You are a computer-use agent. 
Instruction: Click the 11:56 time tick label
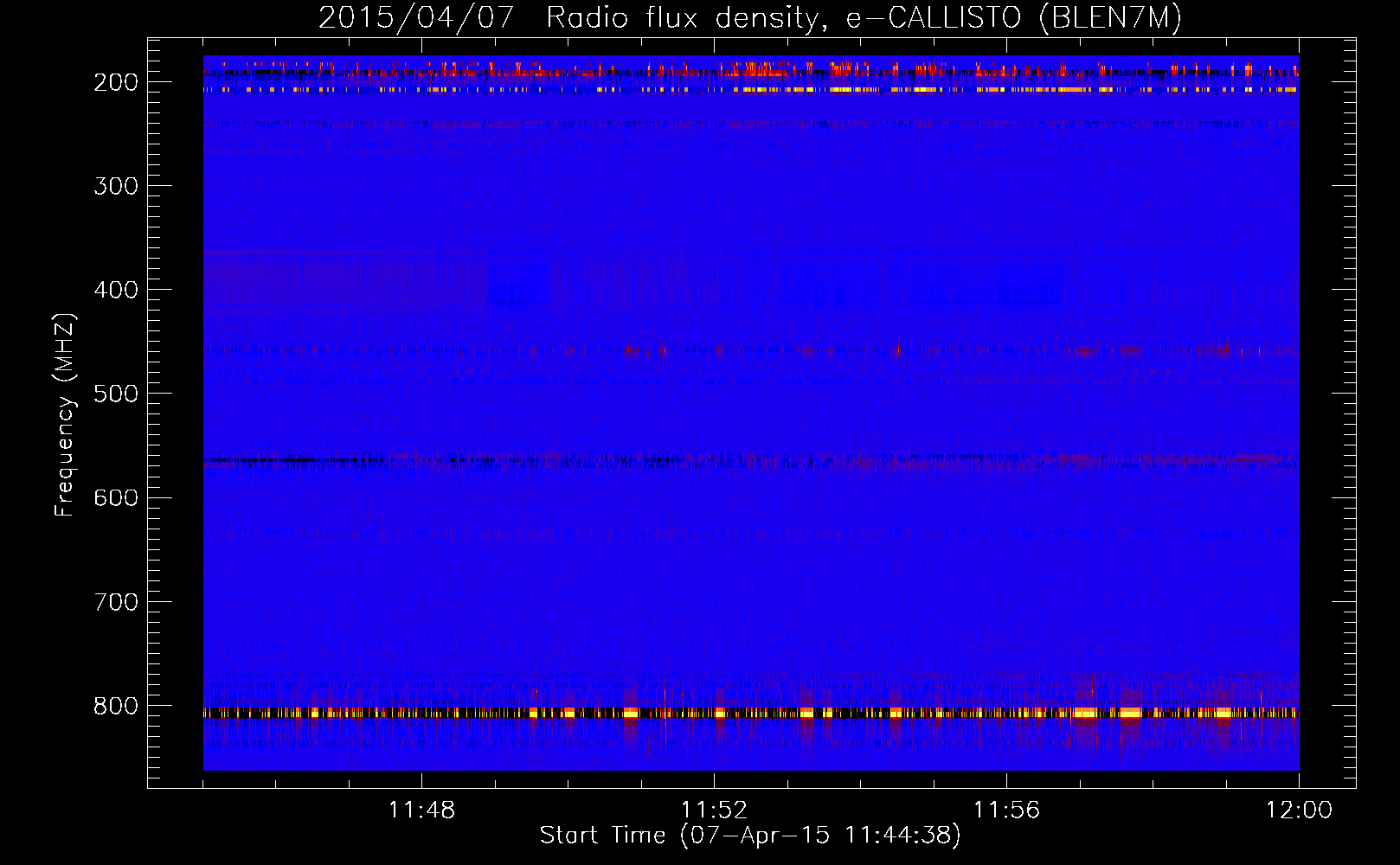1006,811
